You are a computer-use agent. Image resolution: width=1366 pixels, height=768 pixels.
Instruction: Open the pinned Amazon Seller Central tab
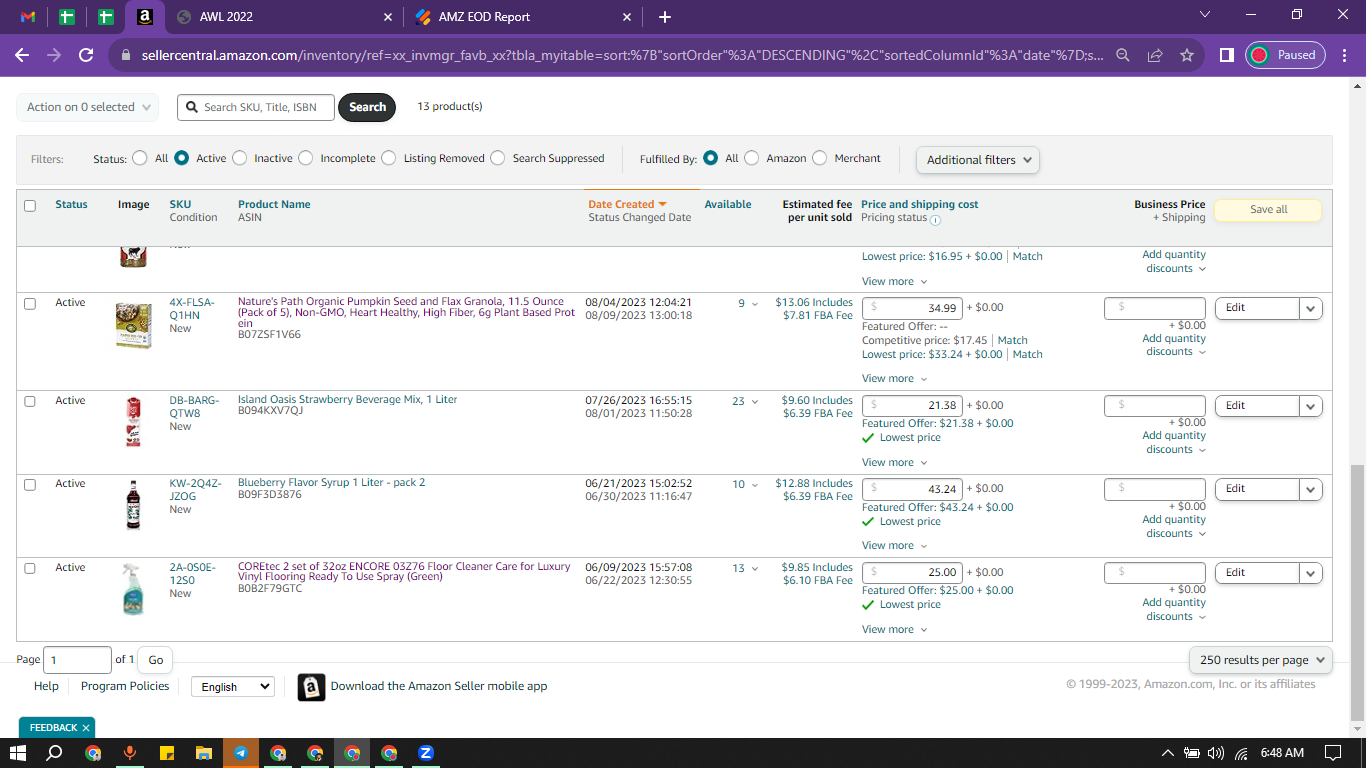point(144,17)
